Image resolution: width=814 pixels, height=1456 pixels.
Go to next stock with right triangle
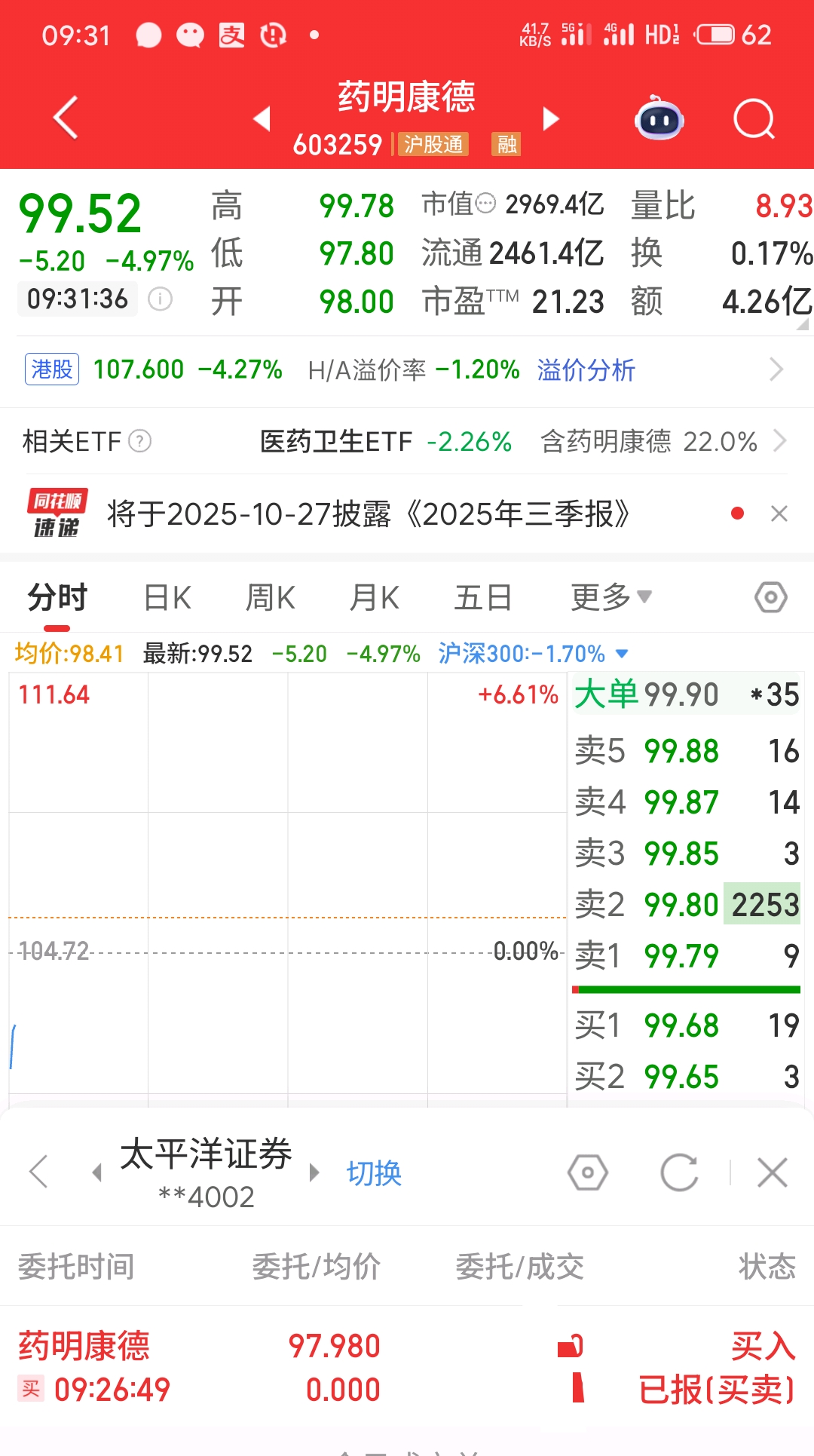(552, 118)
